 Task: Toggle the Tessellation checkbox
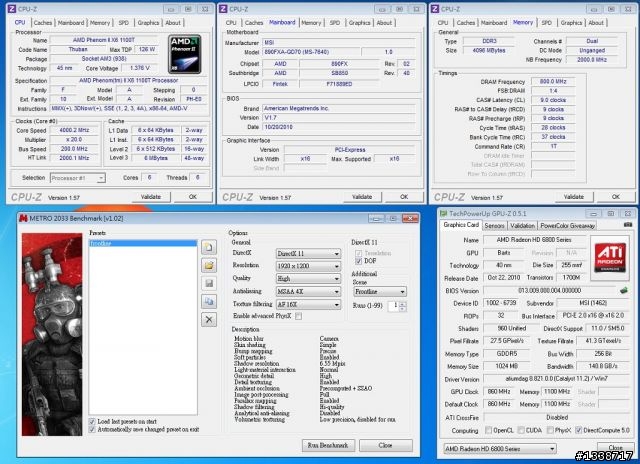click(358, 253)
